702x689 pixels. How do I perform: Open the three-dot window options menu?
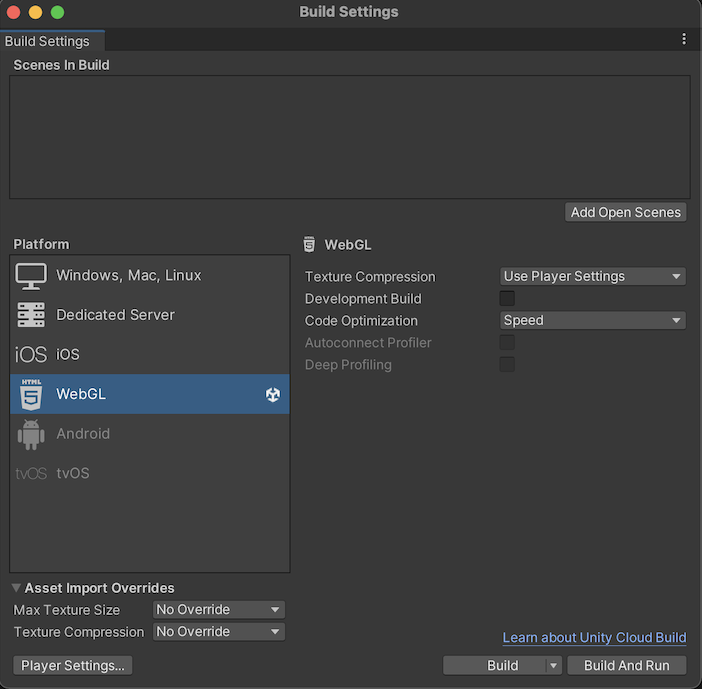[684, 39]
